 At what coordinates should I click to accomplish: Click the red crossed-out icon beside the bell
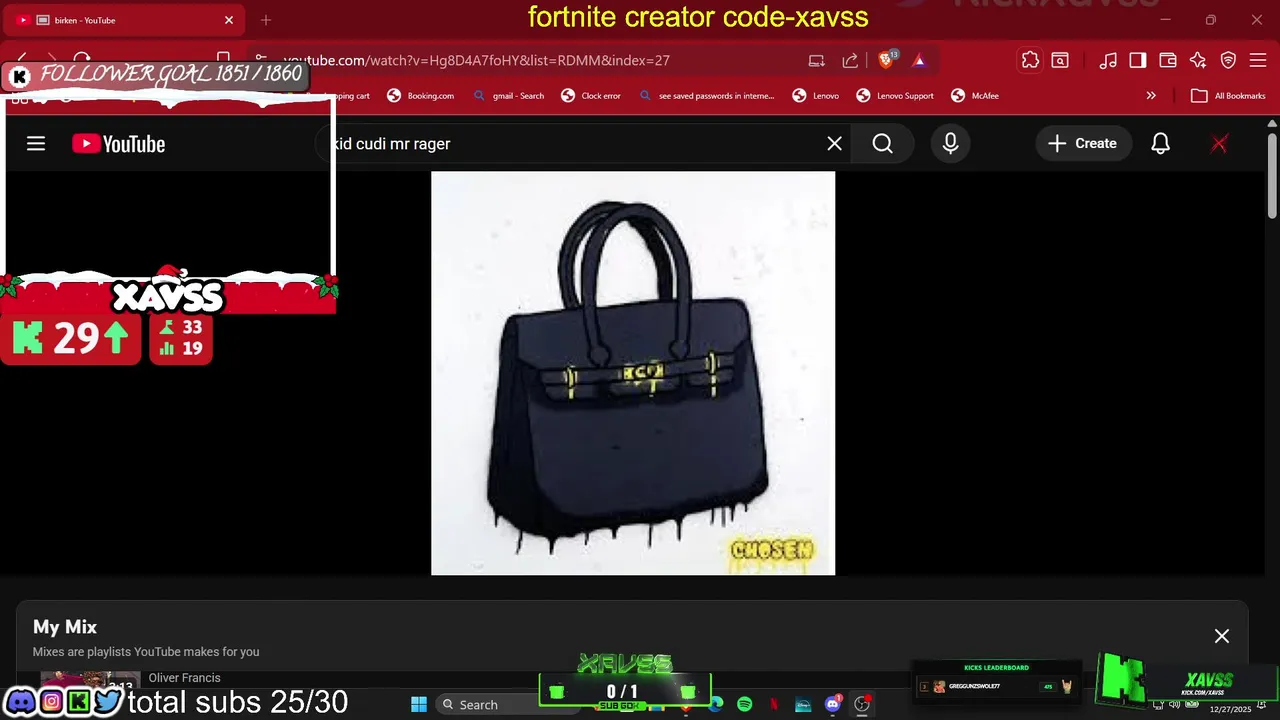point(1219,144)
